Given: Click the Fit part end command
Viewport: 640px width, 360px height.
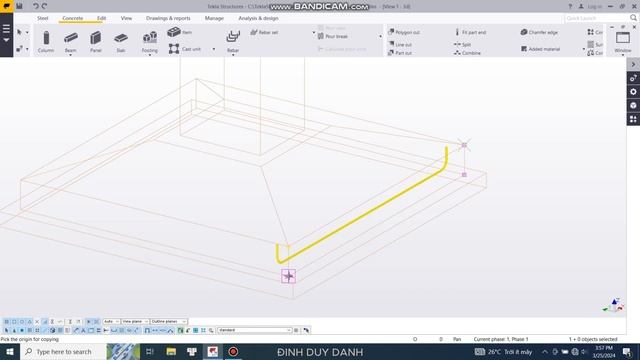Looking at the screenshot, I should coord(470,32).
